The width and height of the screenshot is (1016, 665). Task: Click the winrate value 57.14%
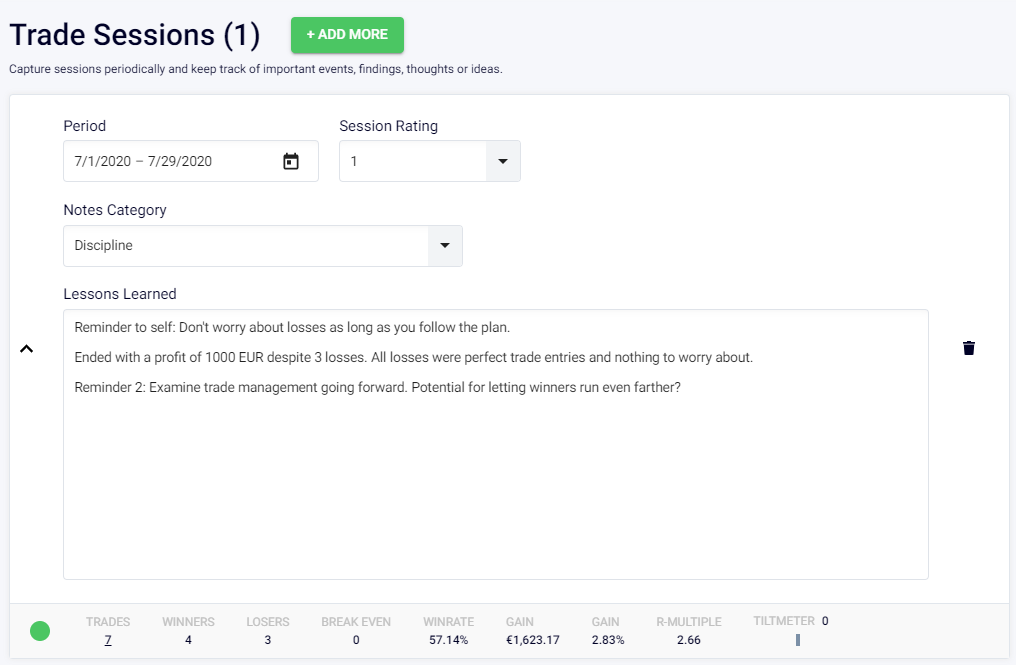pos(448,640)
